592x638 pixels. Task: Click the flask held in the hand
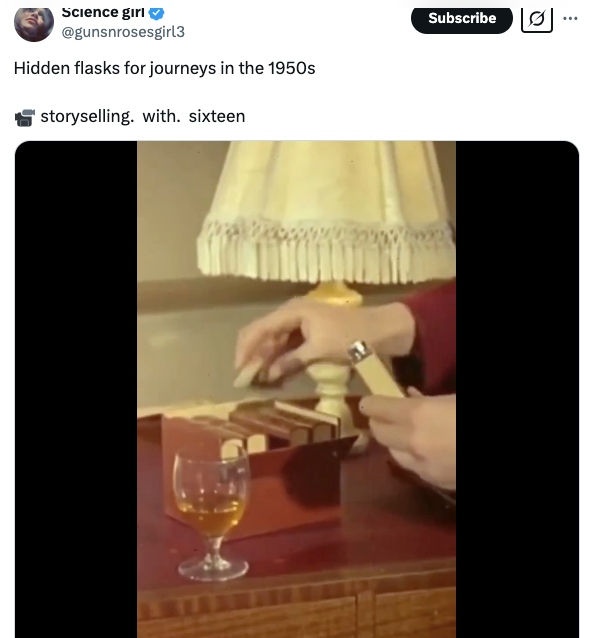coord(374,369)
